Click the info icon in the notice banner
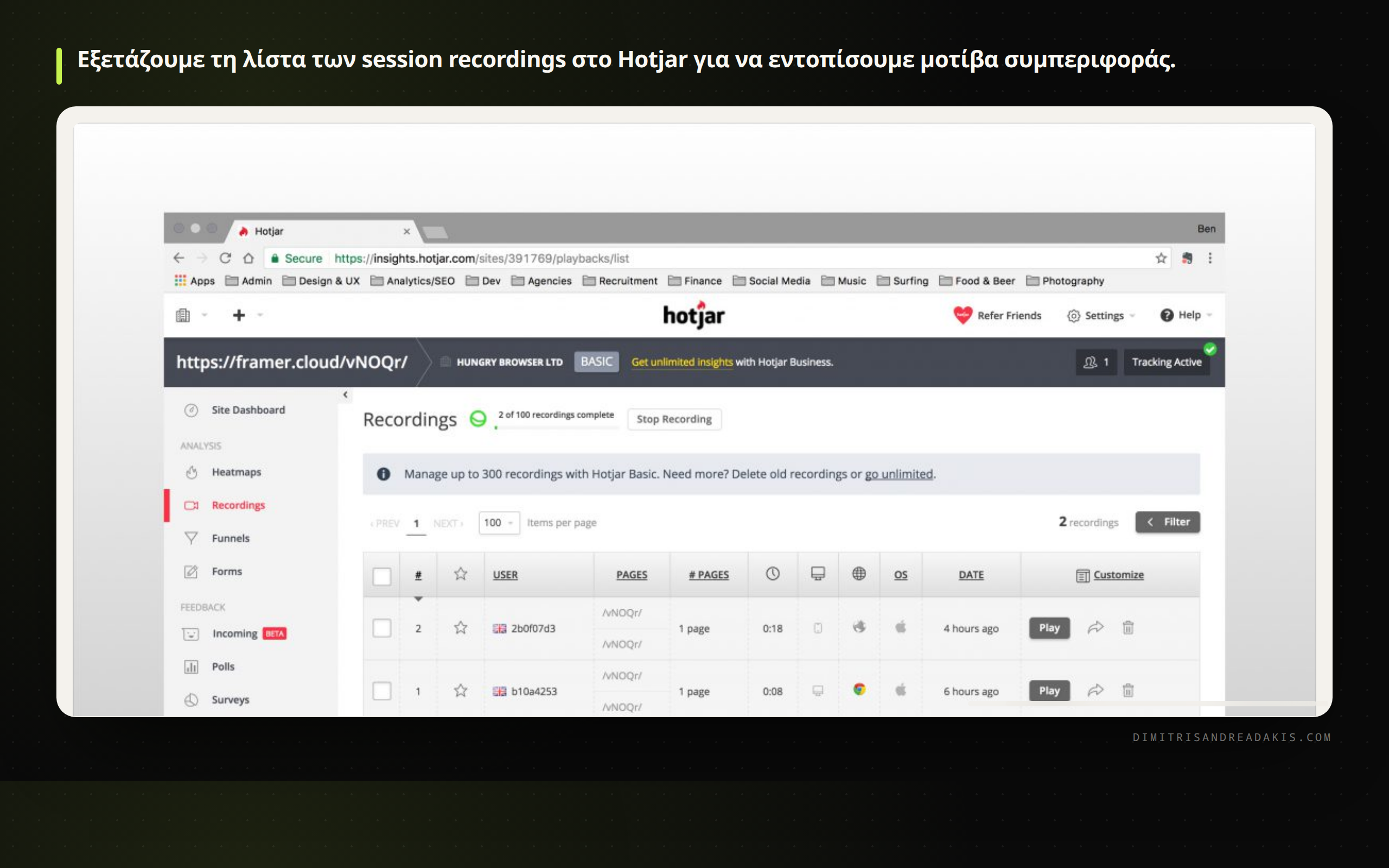1389x868 pixels. (384, 474)
